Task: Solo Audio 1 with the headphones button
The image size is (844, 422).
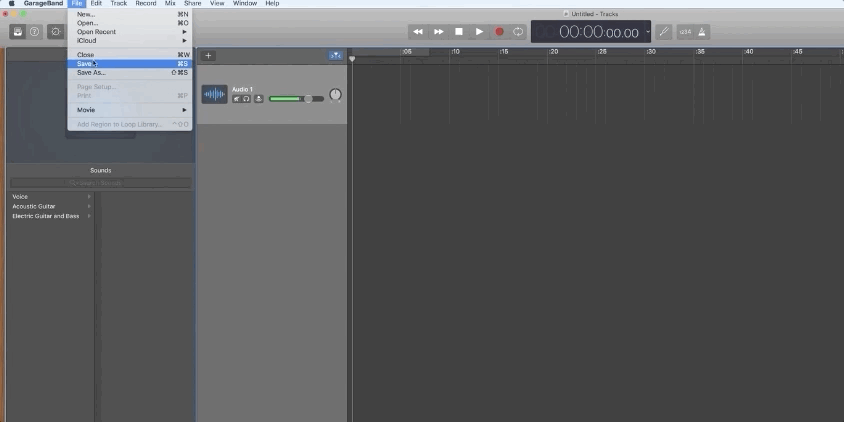Action: 246,99
